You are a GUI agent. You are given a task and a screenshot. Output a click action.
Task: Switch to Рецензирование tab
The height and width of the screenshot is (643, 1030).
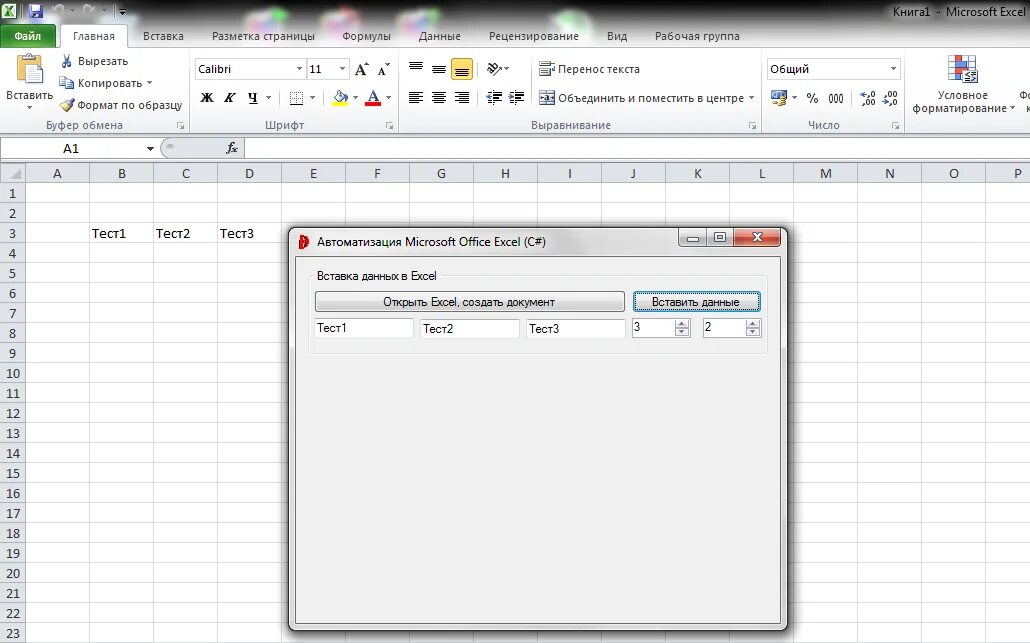tap(533, 36)
